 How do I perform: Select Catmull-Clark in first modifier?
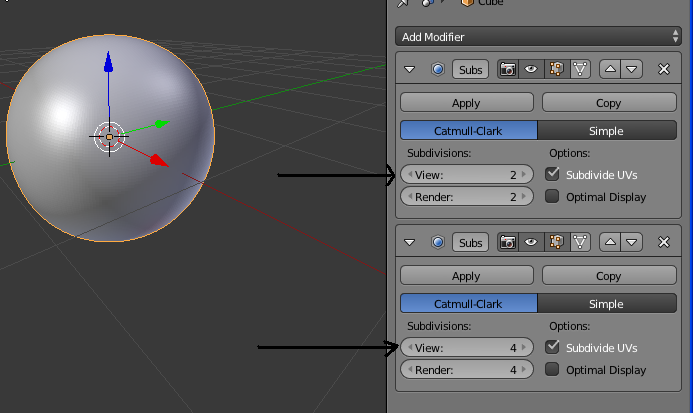(468, 130)
